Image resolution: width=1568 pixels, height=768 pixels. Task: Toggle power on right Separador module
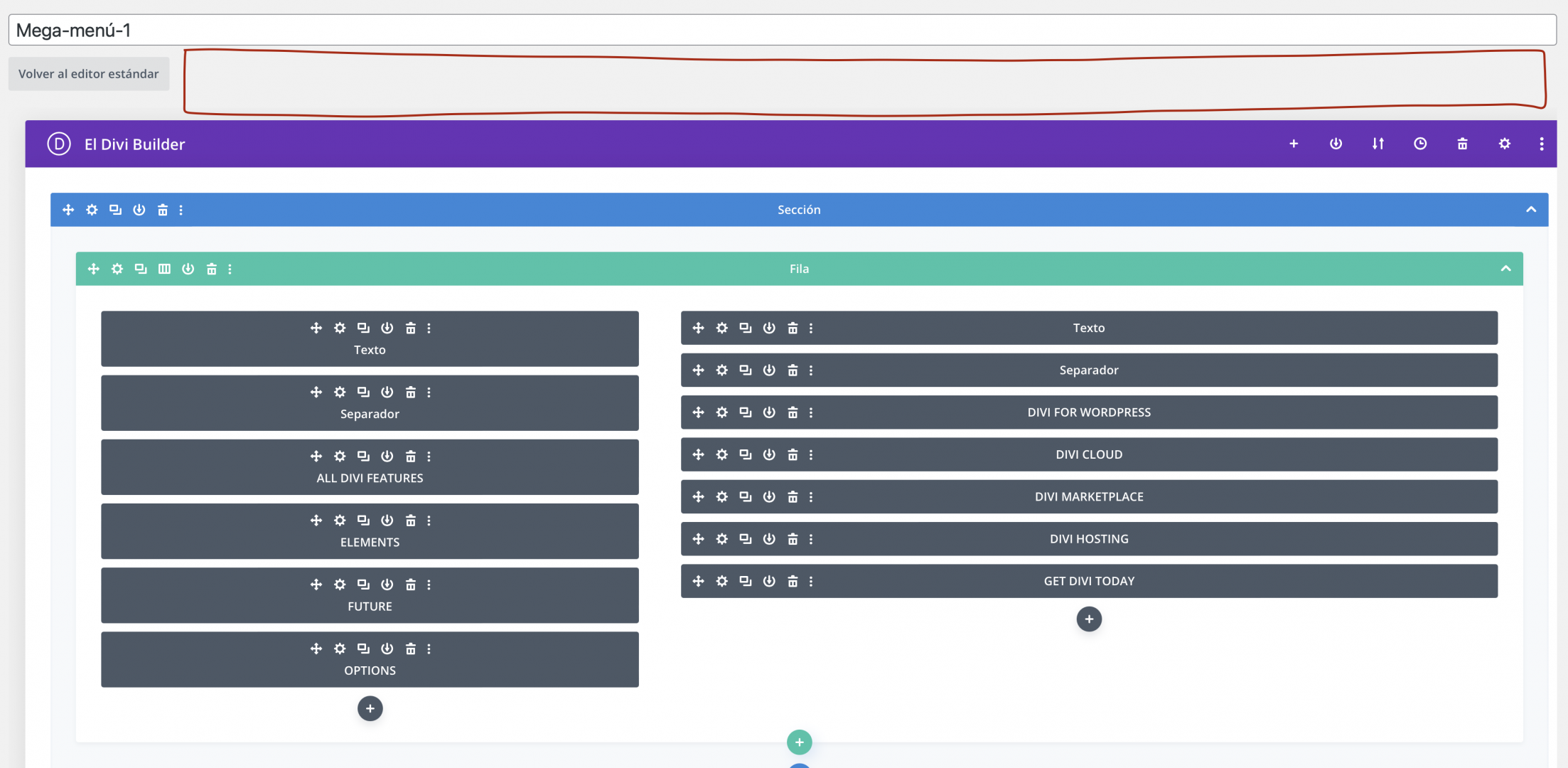(x=769, y=370)
